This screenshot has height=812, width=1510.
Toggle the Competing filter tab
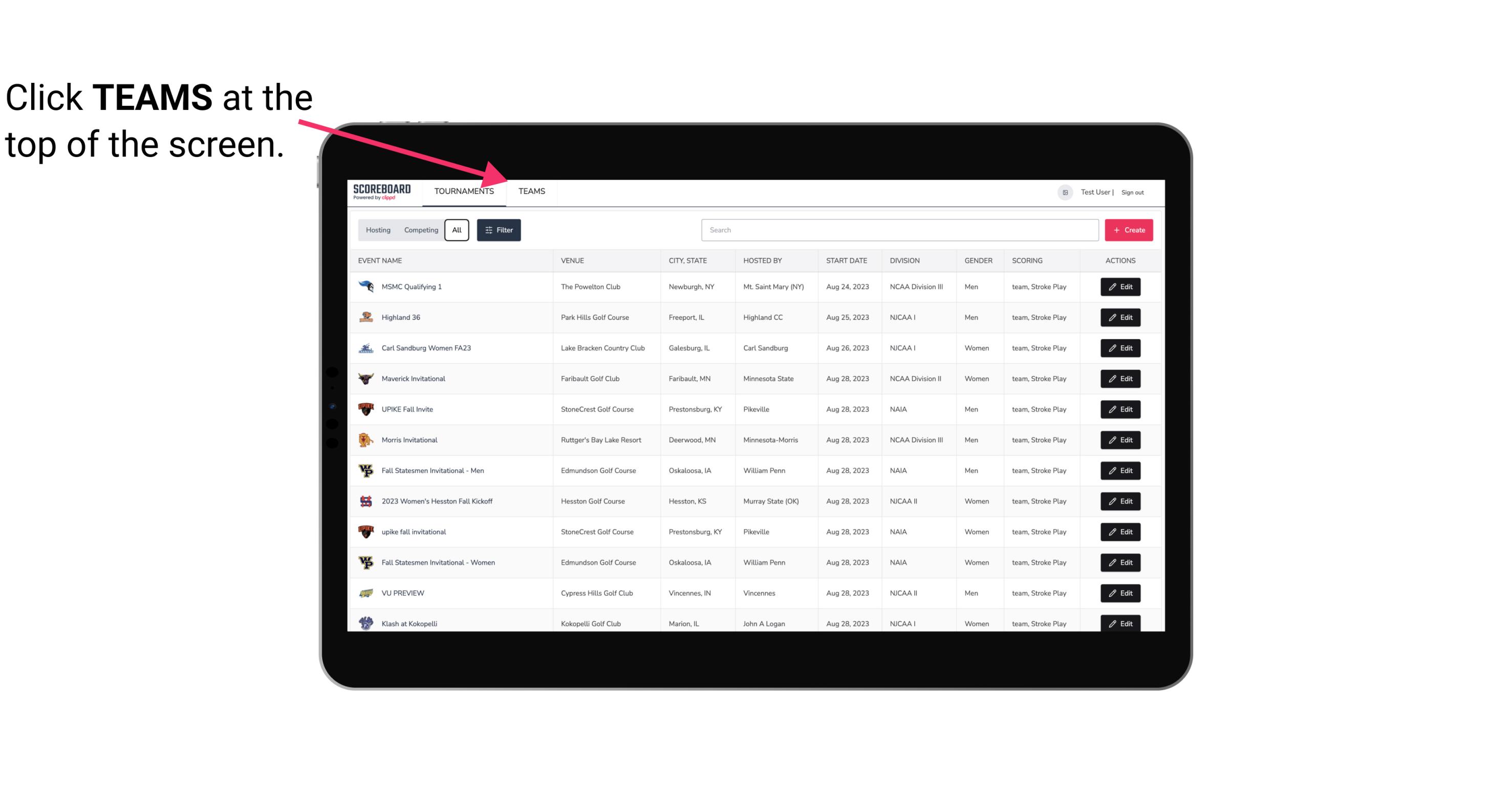point(419,230)
